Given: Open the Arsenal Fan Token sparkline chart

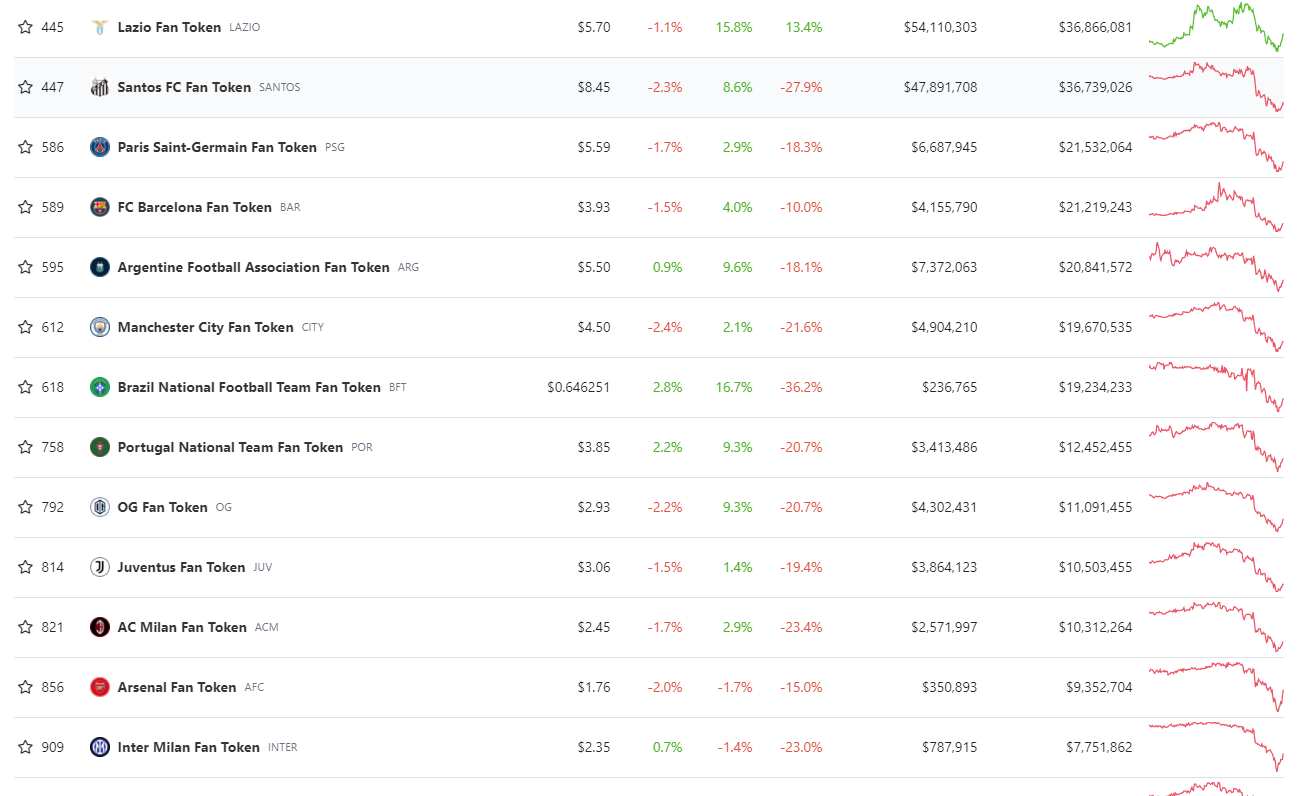Looking at the screenshot, I should (1216, 687).
